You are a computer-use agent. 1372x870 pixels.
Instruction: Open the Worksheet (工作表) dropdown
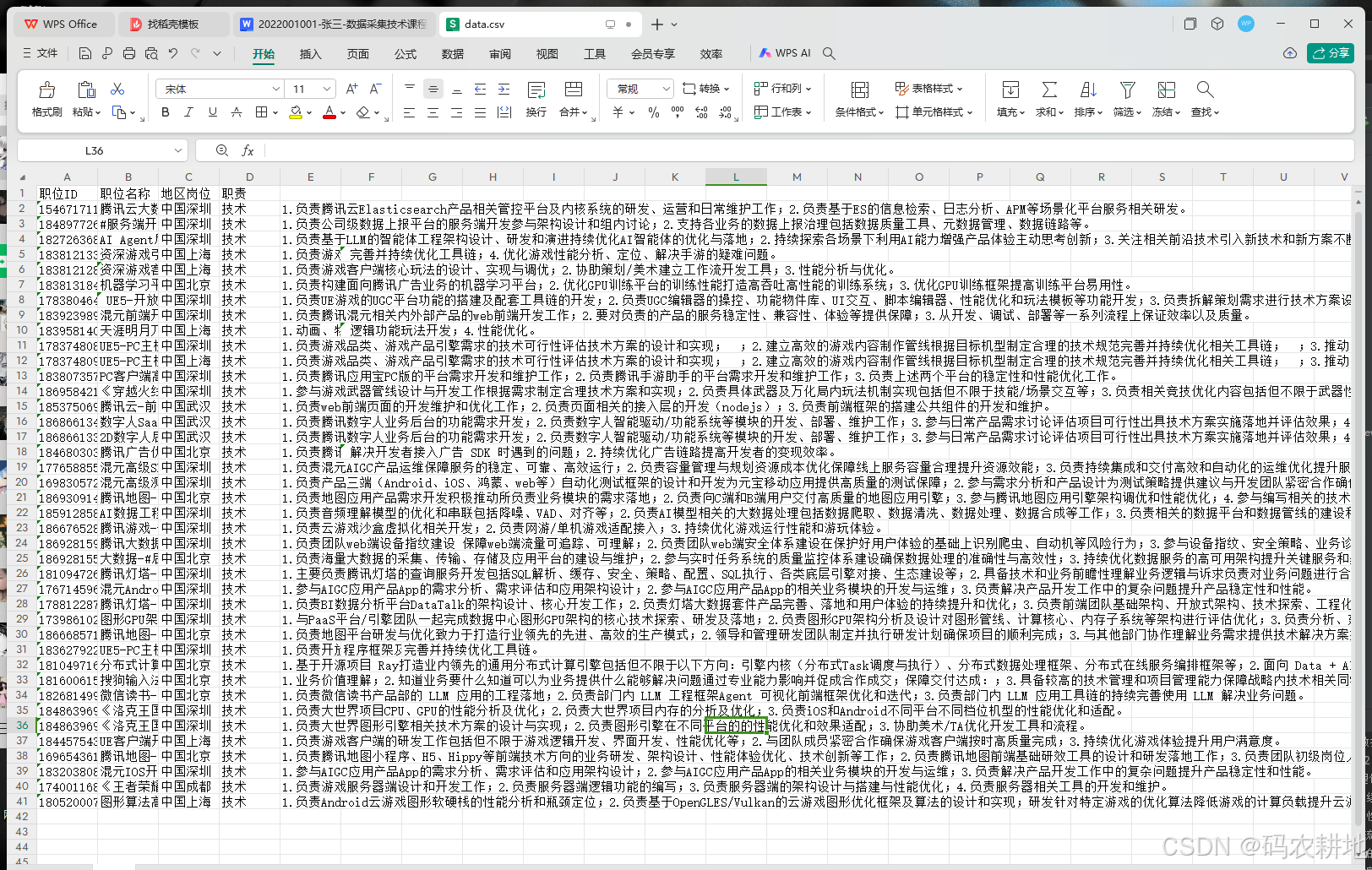tap(782, 111)
